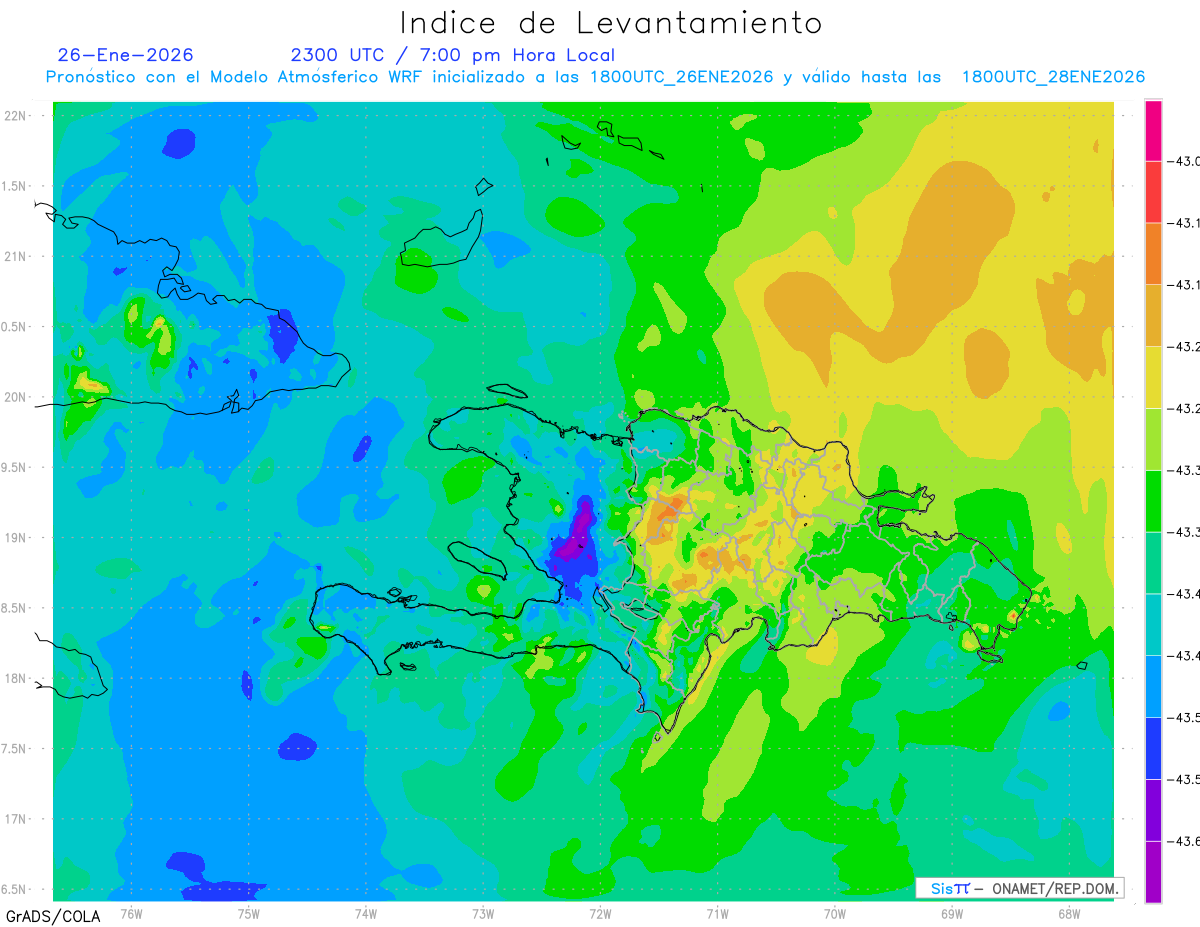Pick the cyan-turquoise swatch in the legend

pyautogui.click(x=1153, y=625)
